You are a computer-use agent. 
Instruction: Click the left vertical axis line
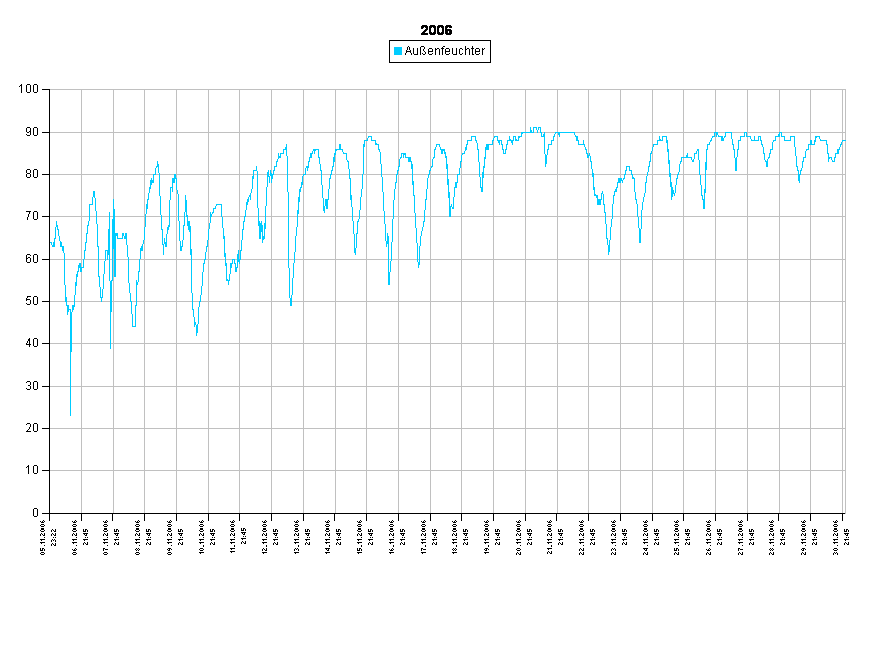click(50, 300)
